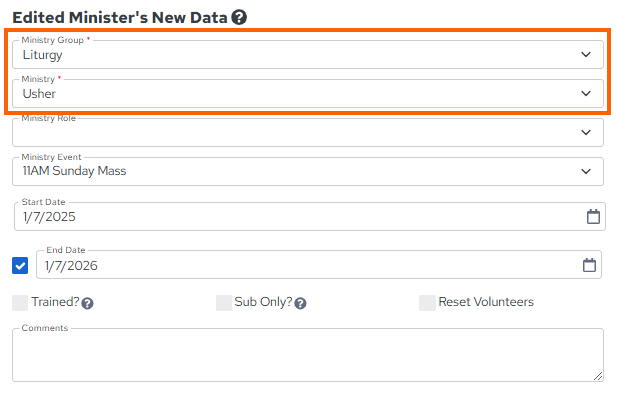Click help icon next to Sub Only?

click(300, 303)
